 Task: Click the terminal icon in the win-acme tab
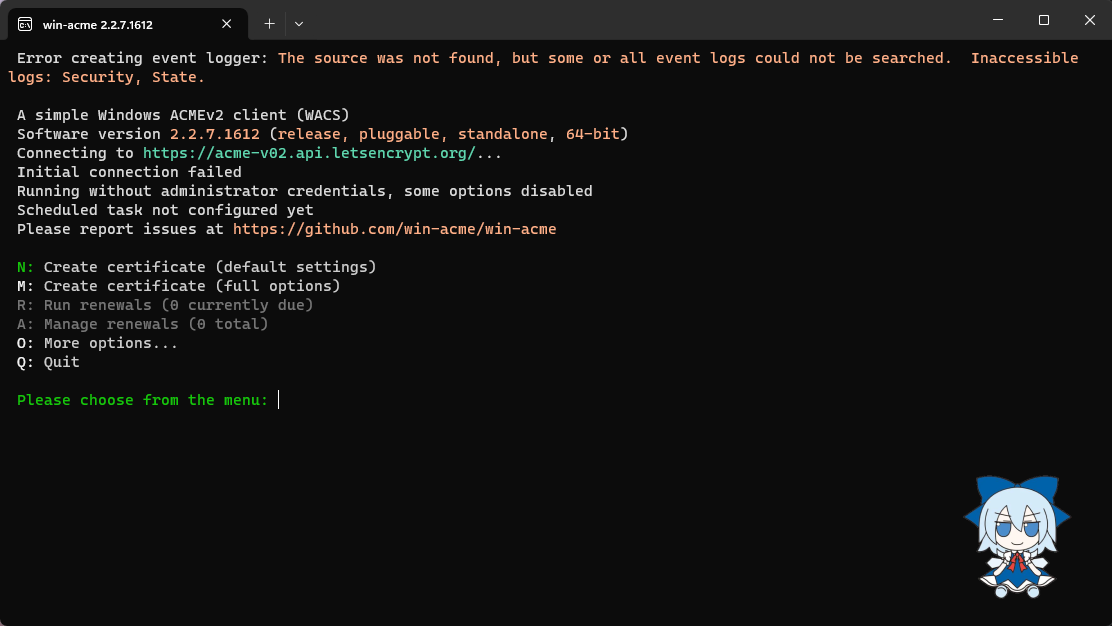(25, 24)
